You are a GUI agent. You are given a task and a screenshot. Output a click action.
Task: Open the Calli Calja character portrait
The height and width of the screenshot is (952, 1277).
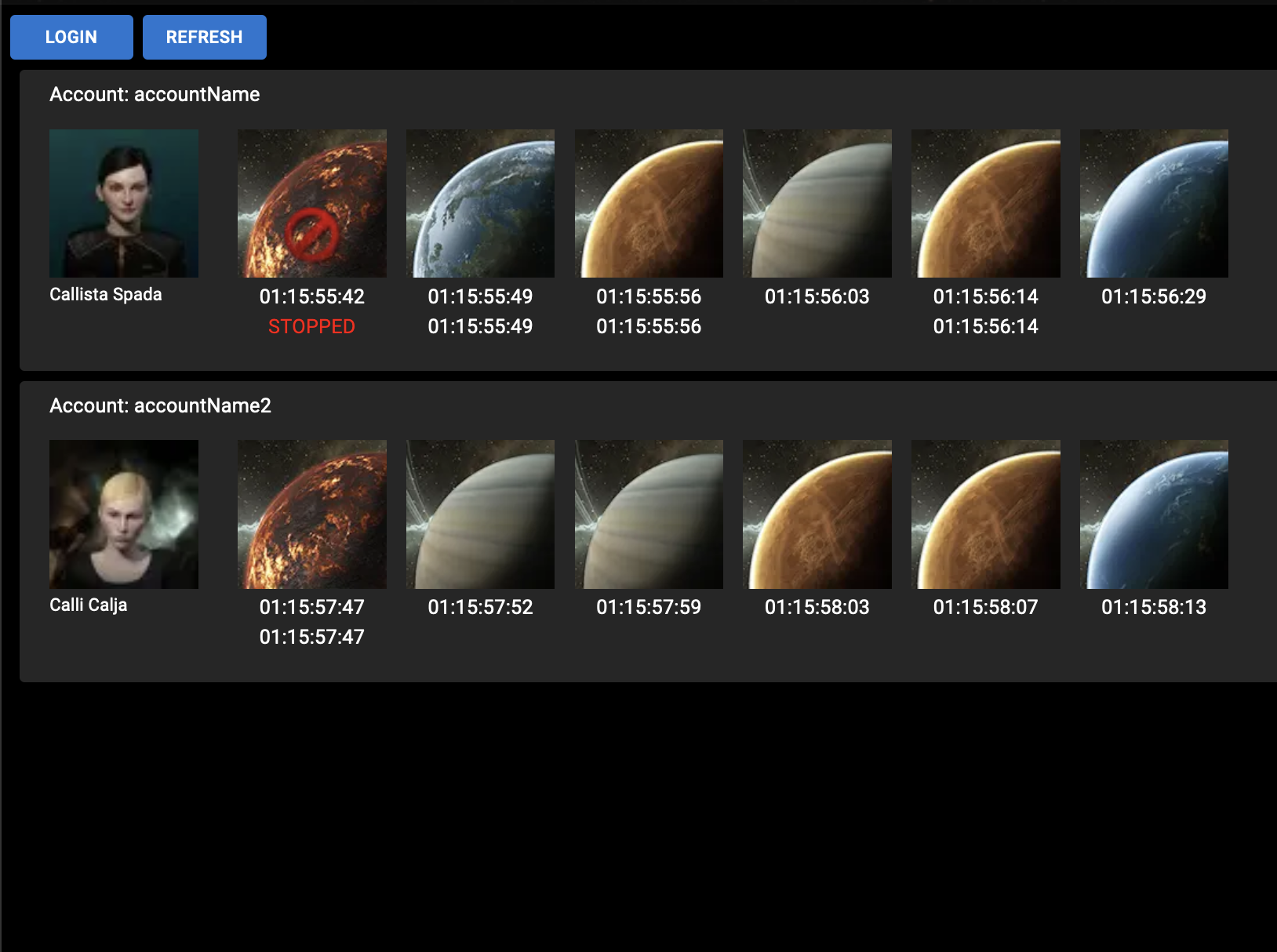pyautogui.click(x=124, y=514)
